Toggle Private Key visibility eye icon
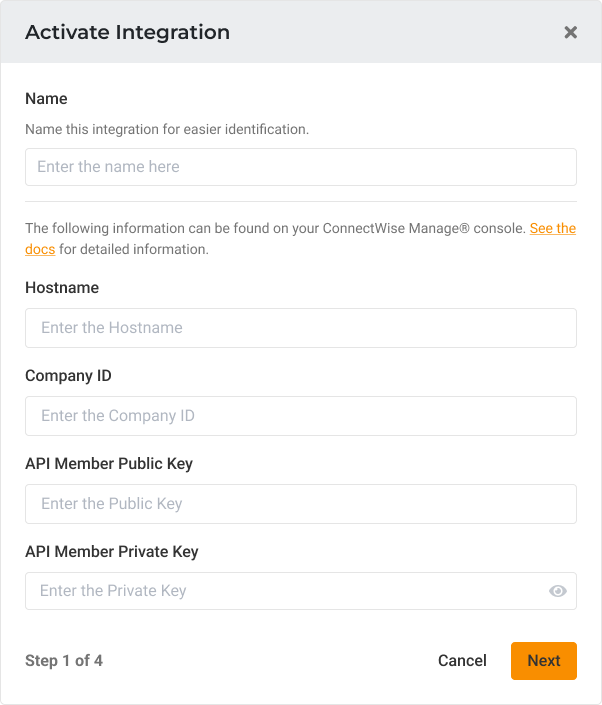Viewport: 602px width, 705px height. tap(558, 591)
